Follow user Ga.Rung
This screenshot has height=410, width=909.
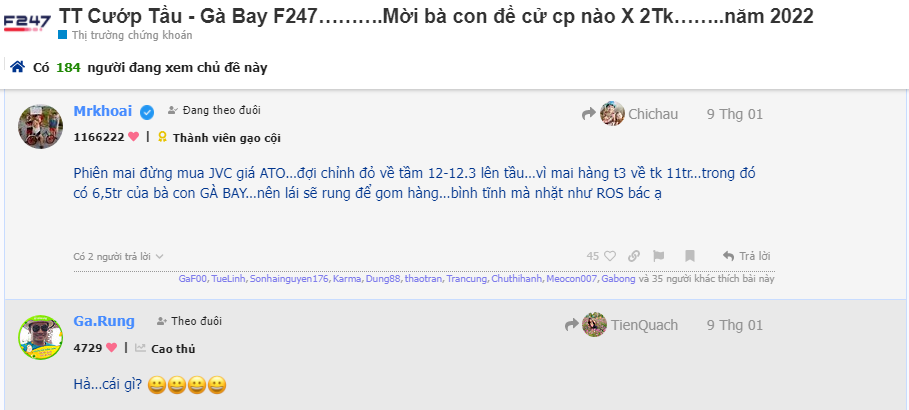(x=189, y=321)
